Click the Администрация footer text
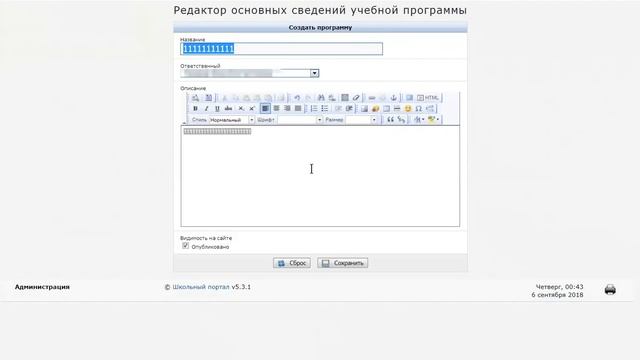The width and height of the screenshot is (640, 360). (42, 287)
